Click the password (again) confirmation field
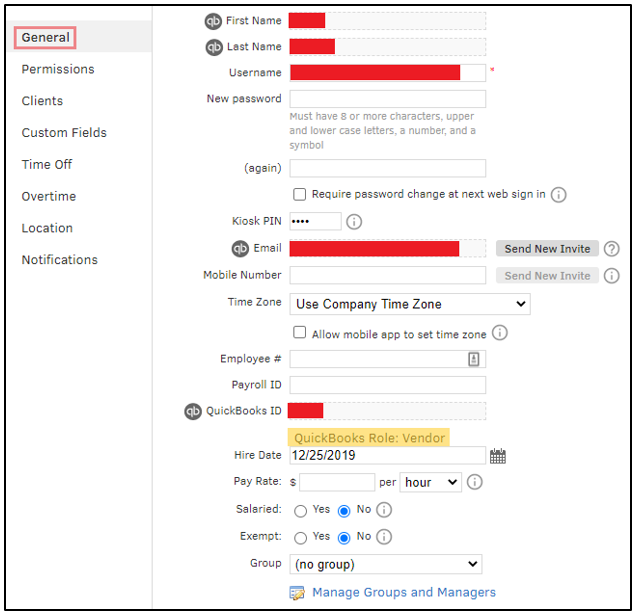This screenshot has height=615, width=636. 387,168
